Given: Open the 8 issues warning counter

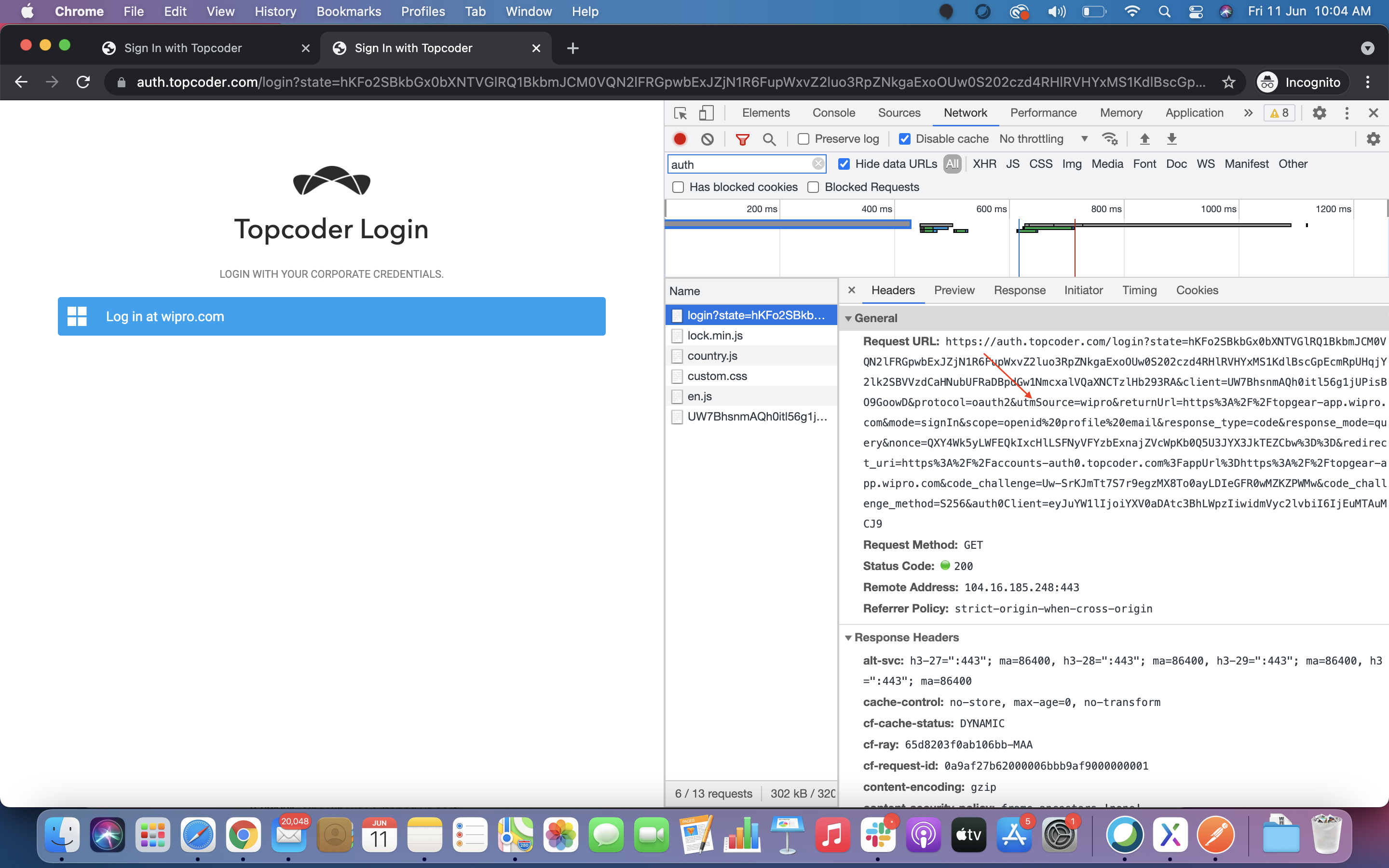Looking at the screenshot, I should click(1280, 112).
